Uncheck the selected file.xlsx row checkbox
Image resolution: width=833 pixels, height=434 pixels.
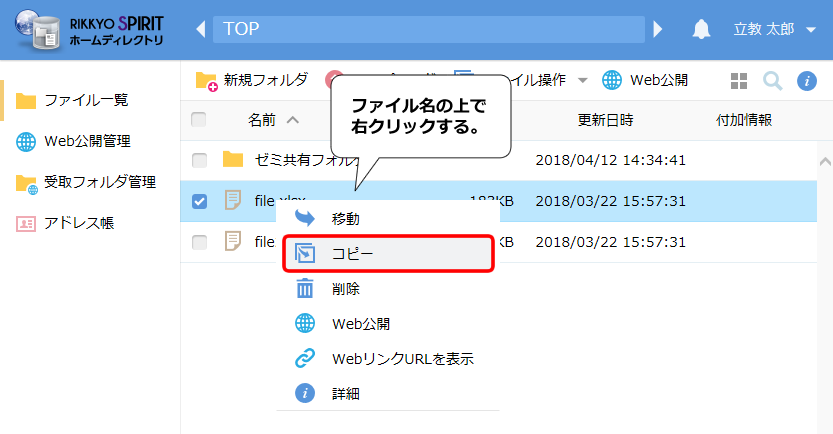coord(199,201)
